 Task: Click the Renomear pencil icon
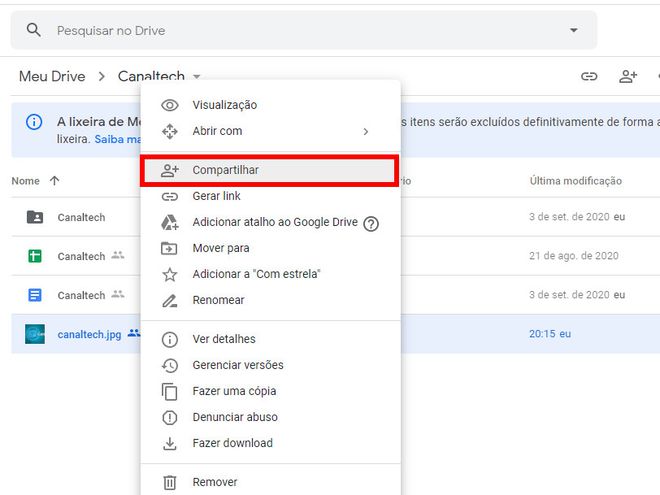tap(170, 301)
